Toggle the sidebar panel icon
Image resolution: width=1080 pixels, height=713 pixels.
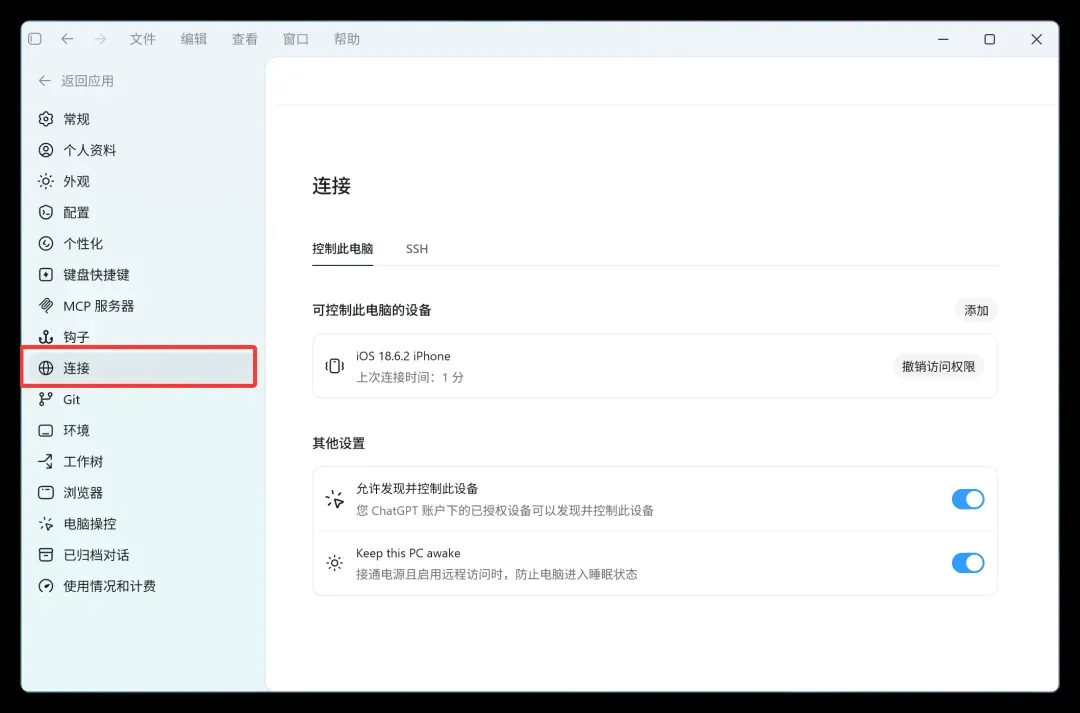click(35, 39)
